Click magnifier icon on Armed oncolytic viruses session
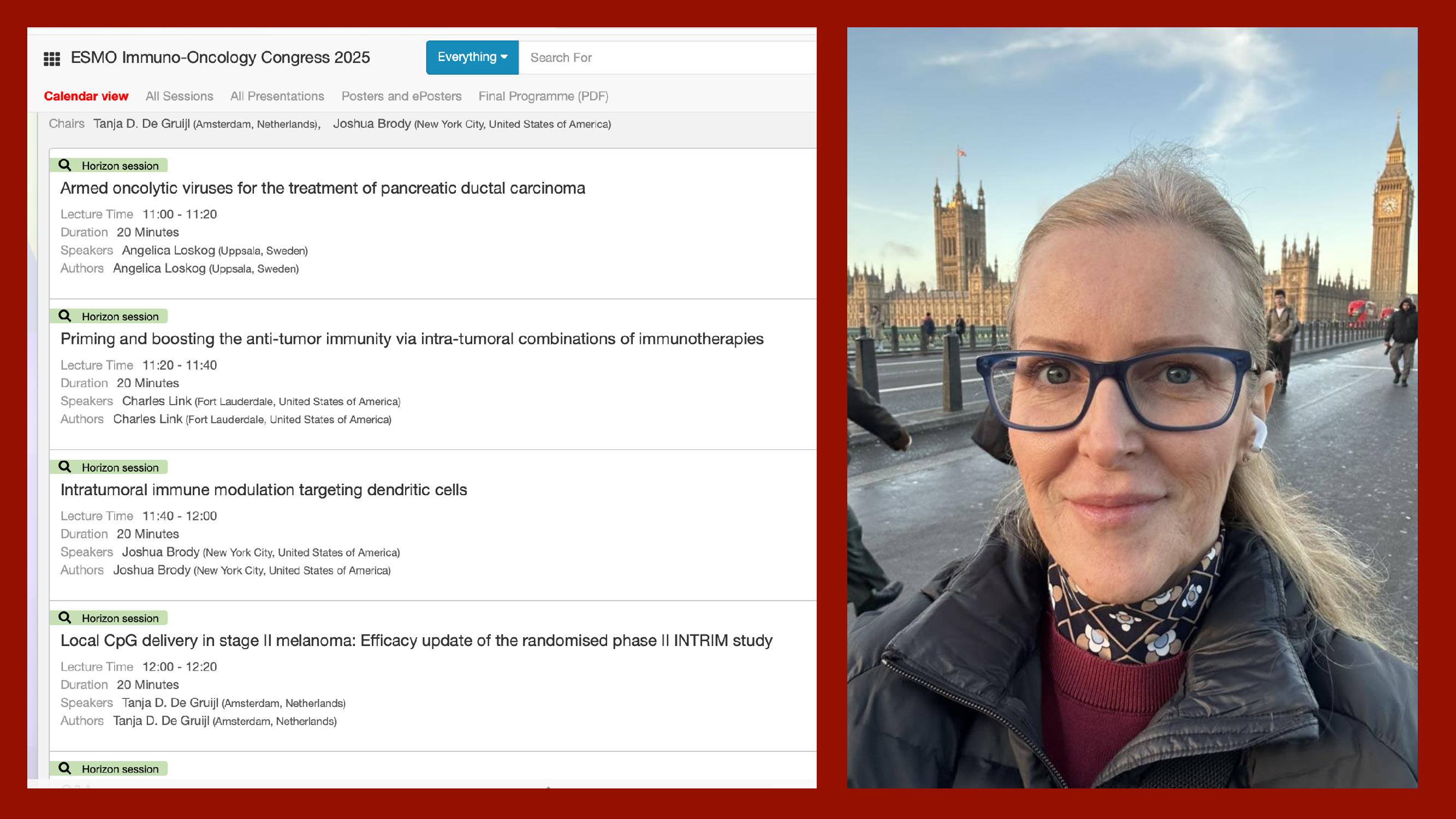Screen dimensions: 1456x819 [65, 165]
